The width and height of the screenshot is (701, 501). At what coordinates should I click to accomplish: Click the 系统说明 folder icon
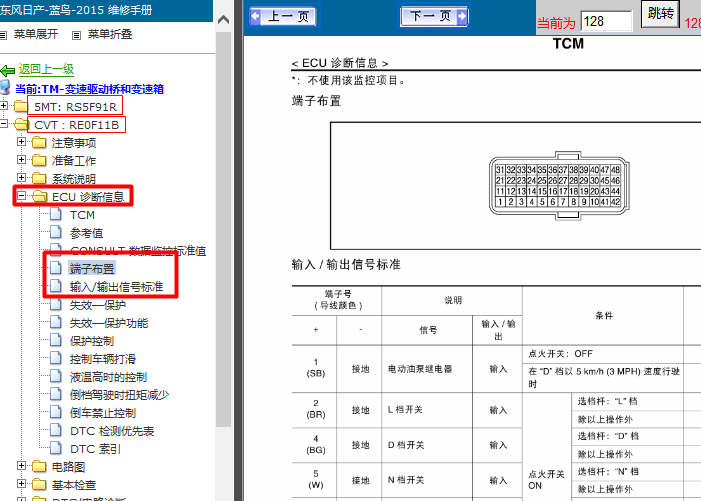(x=39, y=178)
